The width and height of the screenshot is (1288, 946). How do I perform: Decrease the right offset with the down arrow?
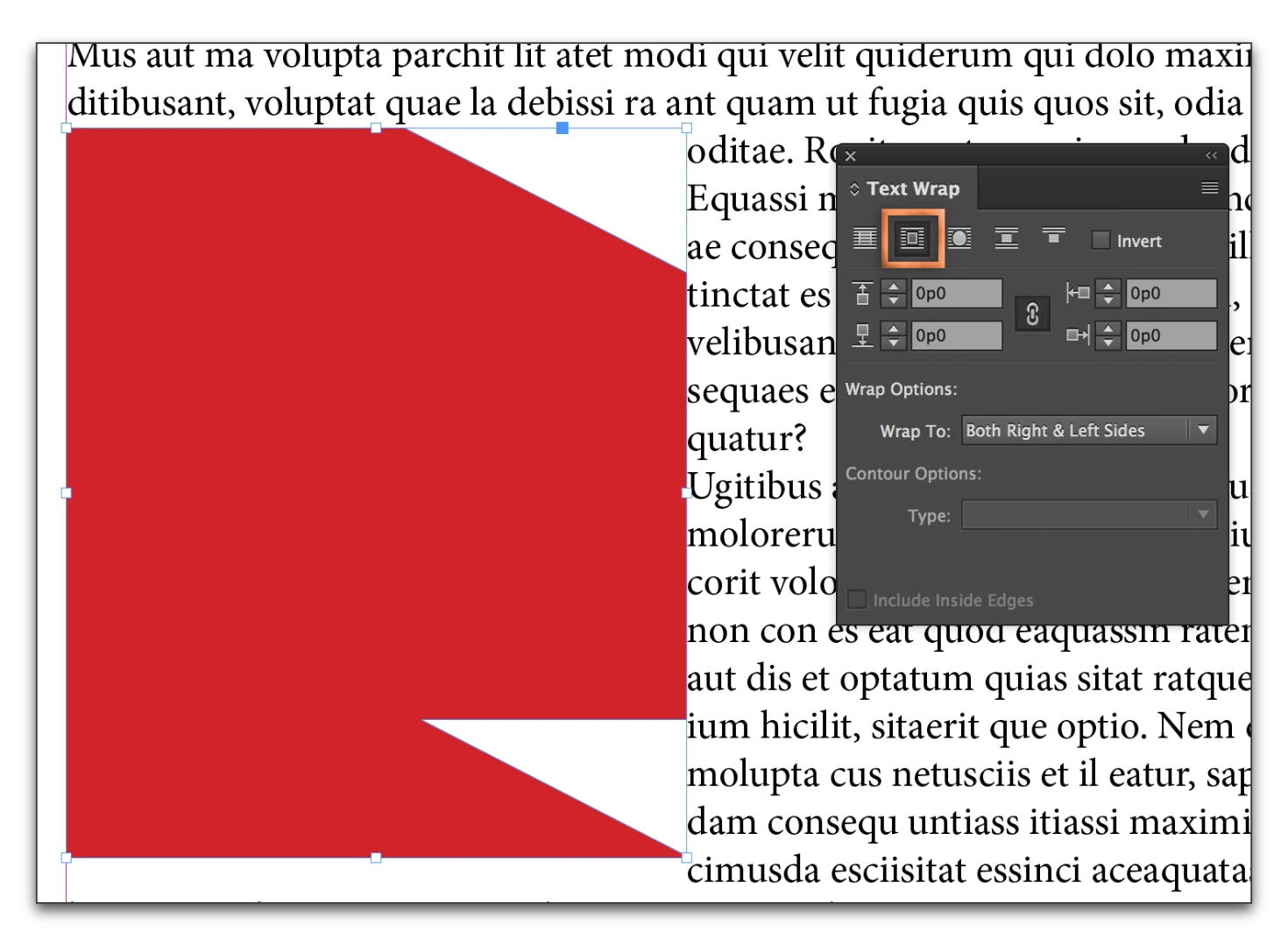1108,342
